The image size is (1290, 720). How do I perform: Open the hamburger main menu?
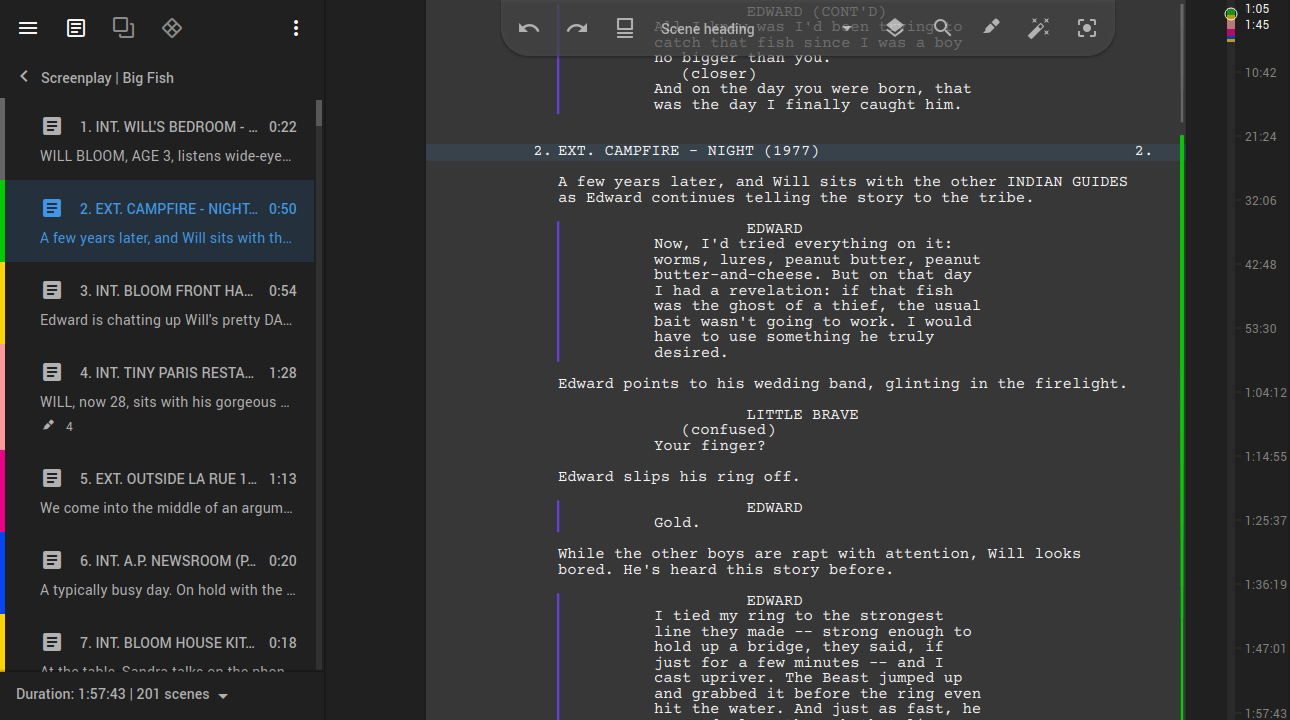pos(28,28)
